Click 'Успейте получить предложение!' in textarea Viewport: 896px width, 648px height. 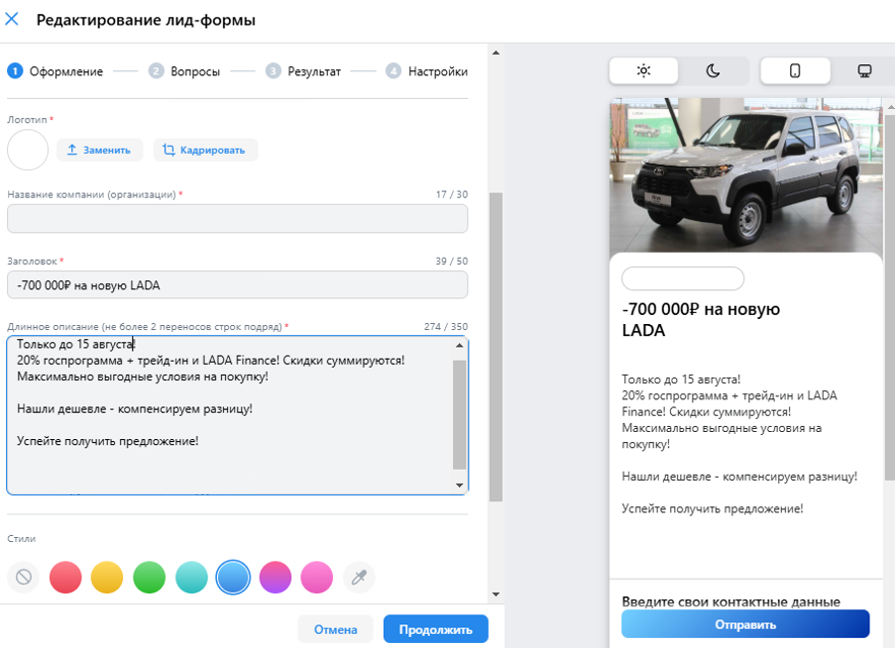pyautogui.click(x=107, y=441)
